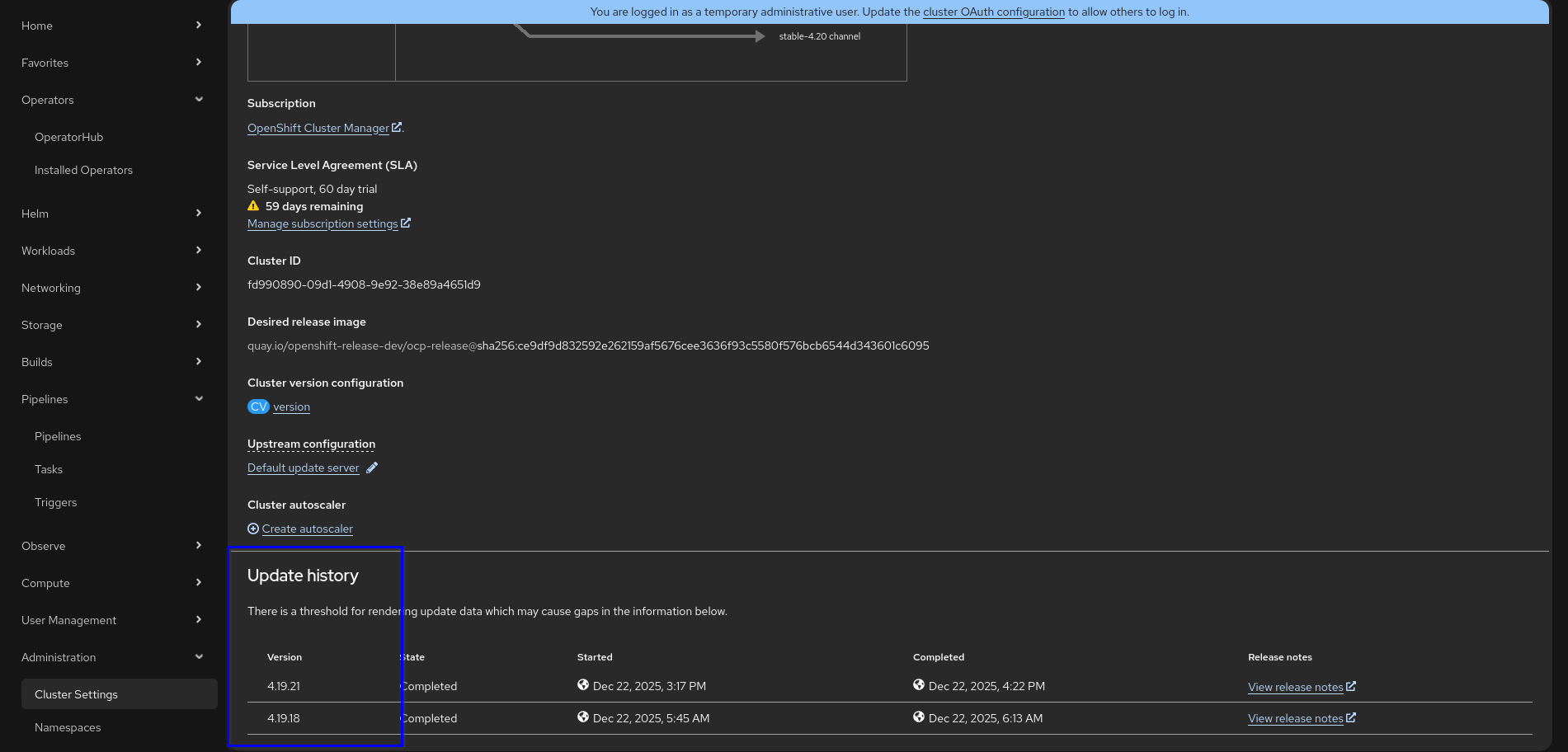Viewport: 1568px width, 752px height.
Task: Open the cluster OAuth configuration link
Action: (x=994, y=12)
